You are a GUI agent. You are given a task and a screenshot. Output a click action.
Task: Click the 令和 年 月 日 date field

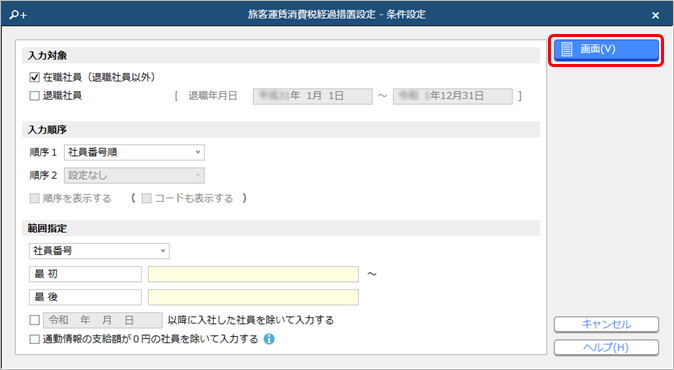click(103, 320)
